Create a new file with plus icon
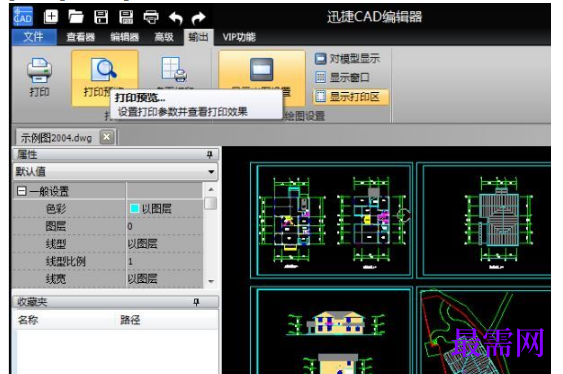The image size is (563, 374). click(51, 17)
